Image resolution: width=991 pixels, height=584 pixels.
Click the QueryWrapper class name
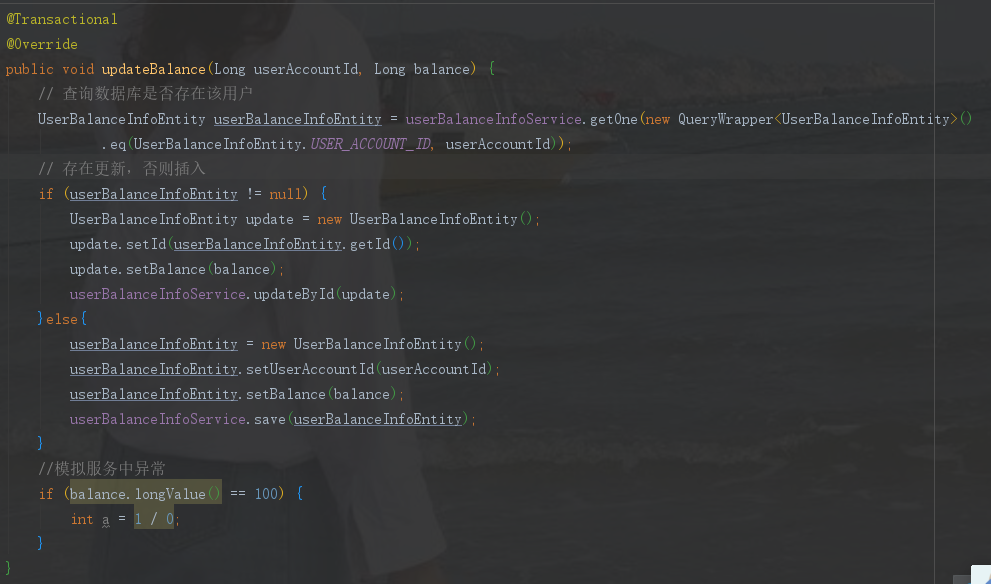click(725, 119)
